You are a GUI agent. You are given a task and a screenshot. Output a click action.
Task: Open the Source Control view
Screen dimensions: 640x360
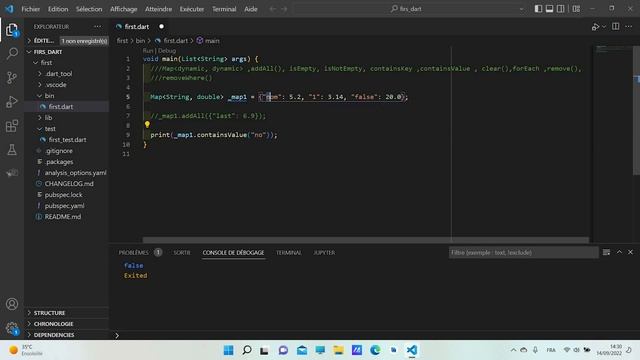(12, 78)
